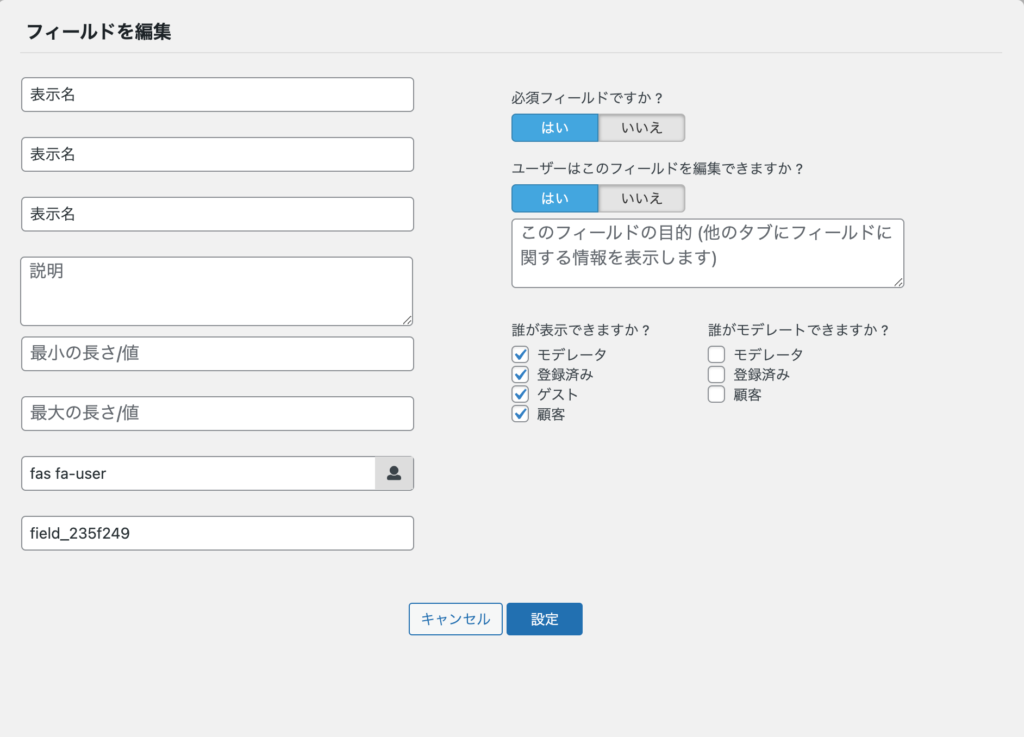Click the 設定 button
Image resolution: width=1024 pixels, height=737 pixels.
click(x=545, y=619)
